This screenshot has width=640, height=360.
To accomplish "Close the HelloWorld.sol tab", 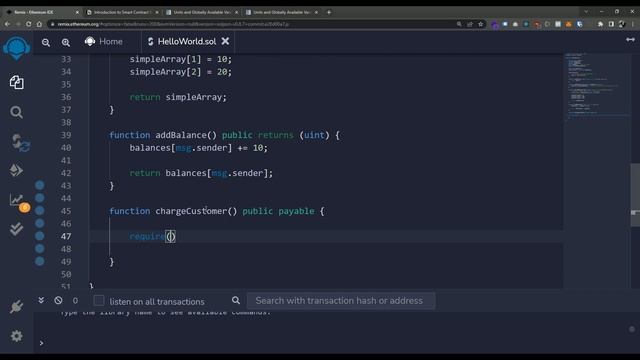I will tap(225, 41).
